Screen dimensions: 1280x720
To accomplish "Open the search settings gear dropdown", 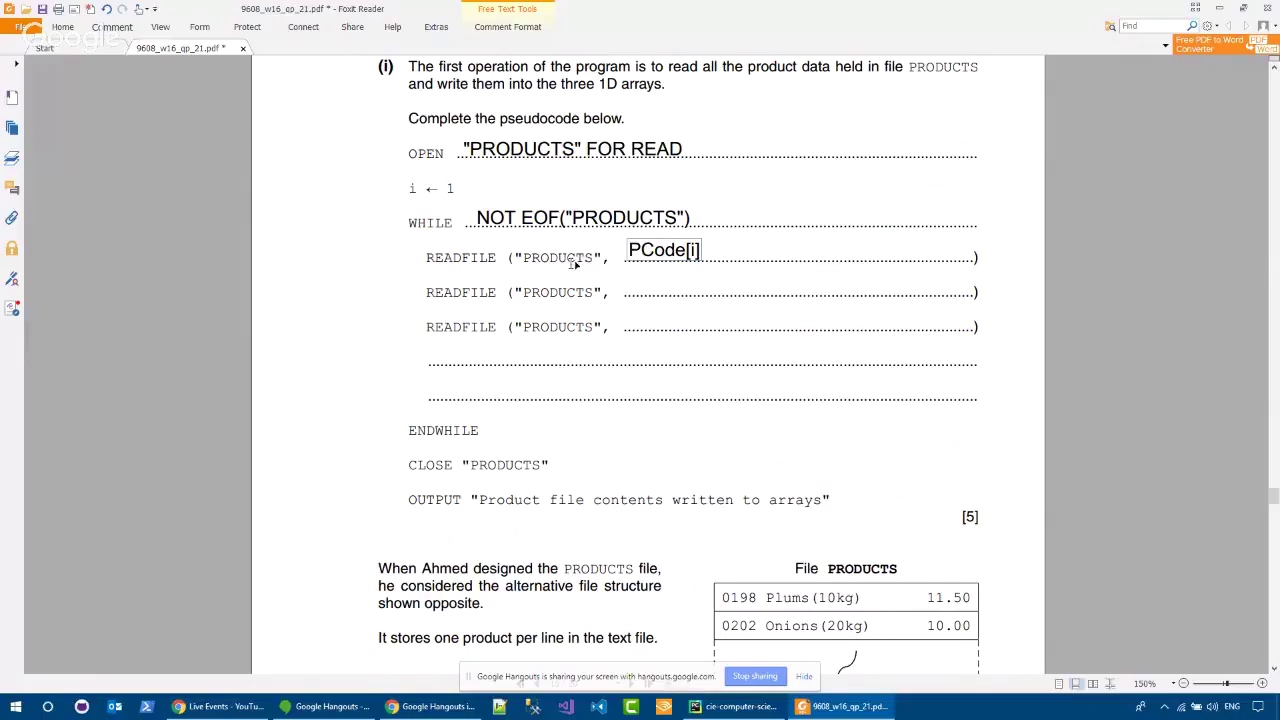I will coord(1209,26).
